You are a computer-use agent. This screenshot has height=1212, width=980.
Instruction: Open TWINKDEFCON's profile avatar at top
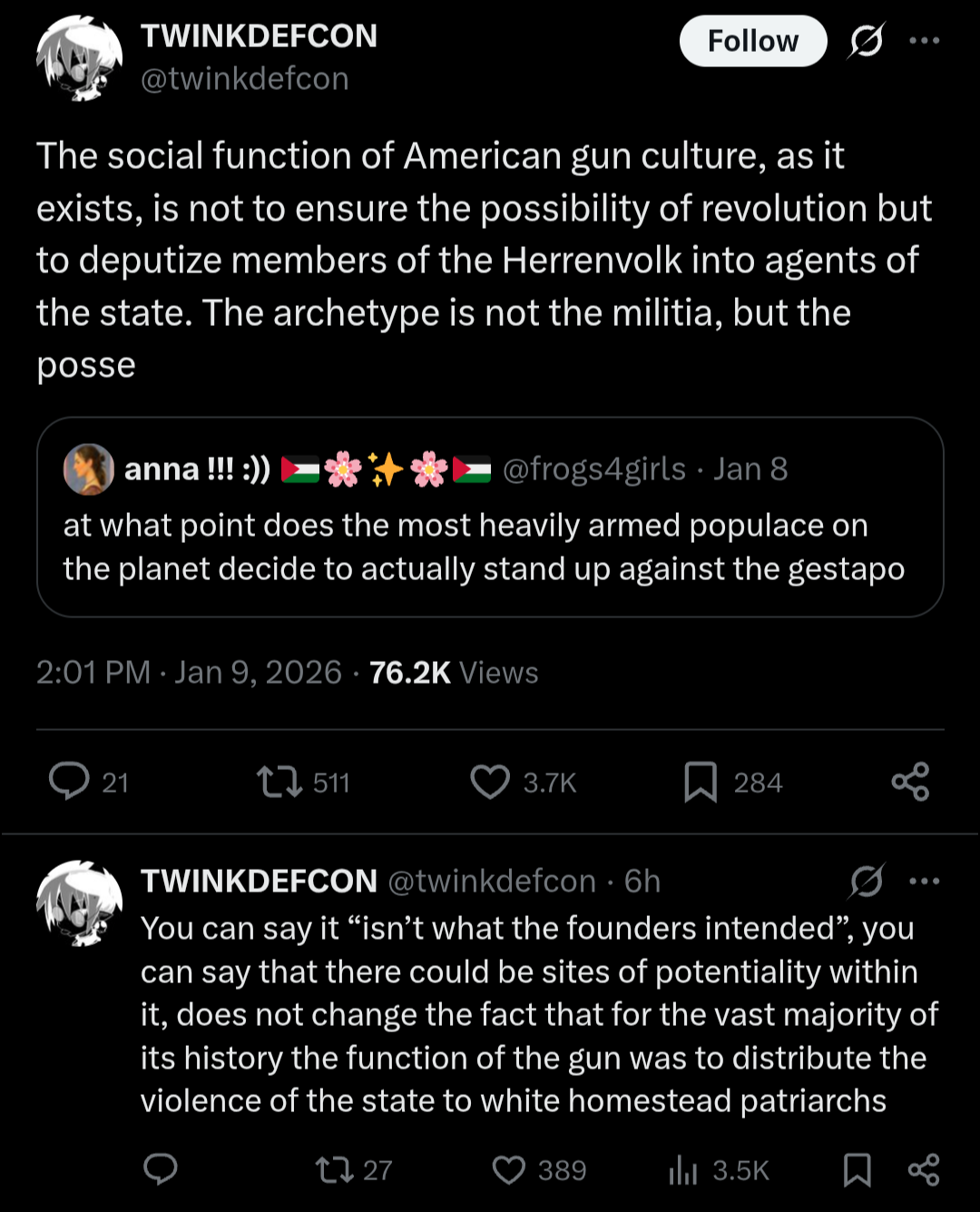79,57
